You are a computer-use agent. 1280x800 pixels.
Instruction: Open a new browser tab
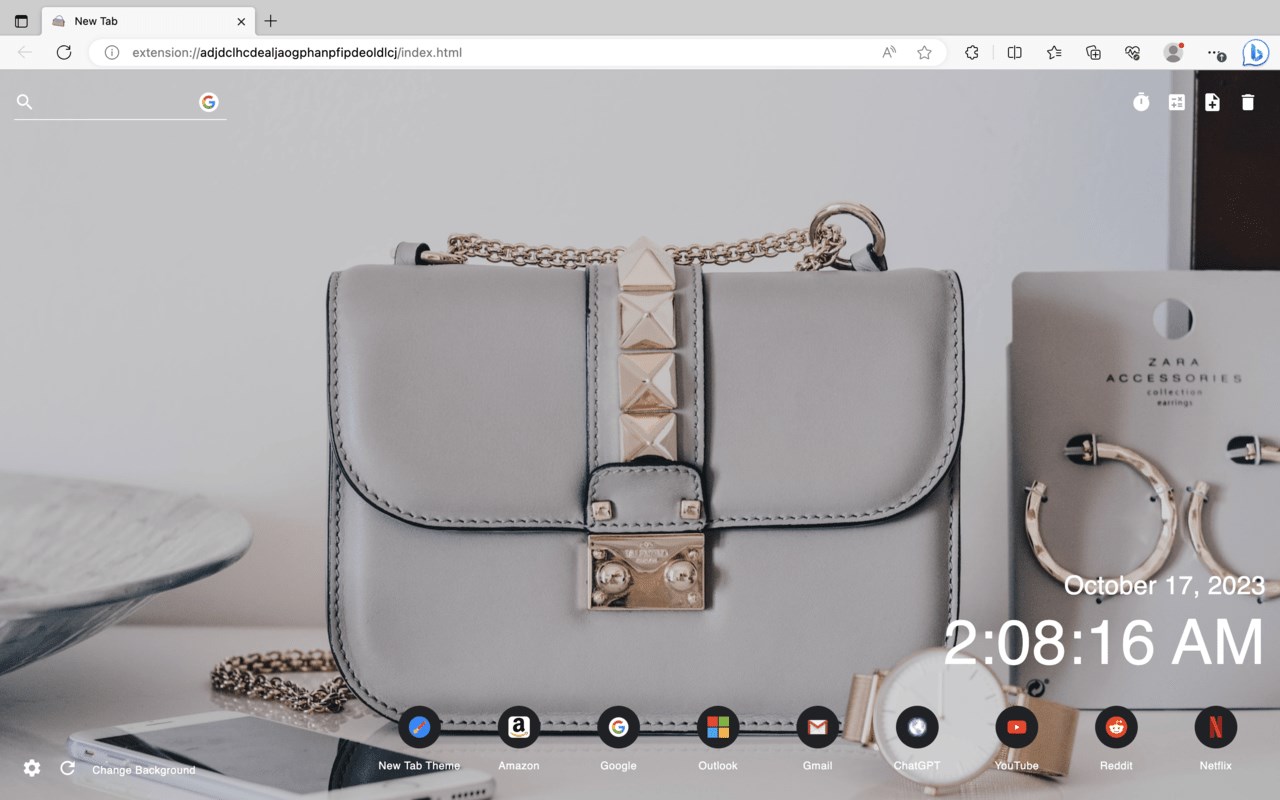[271, 21]
